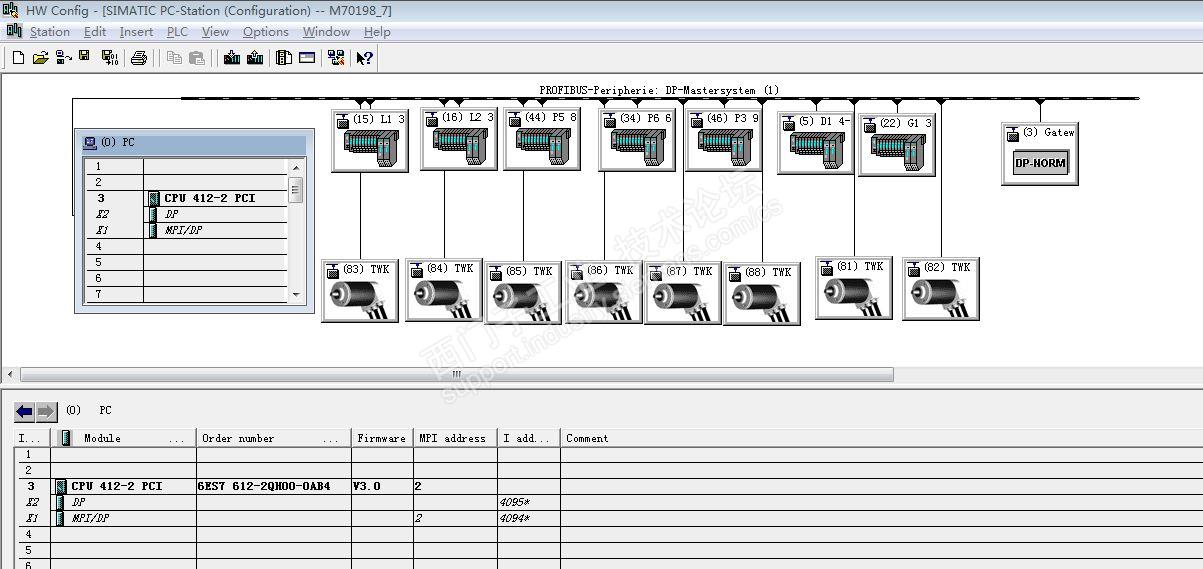Click the back navigation arrow button
This screenshot has height=569, width=1203.
(25, 411)
